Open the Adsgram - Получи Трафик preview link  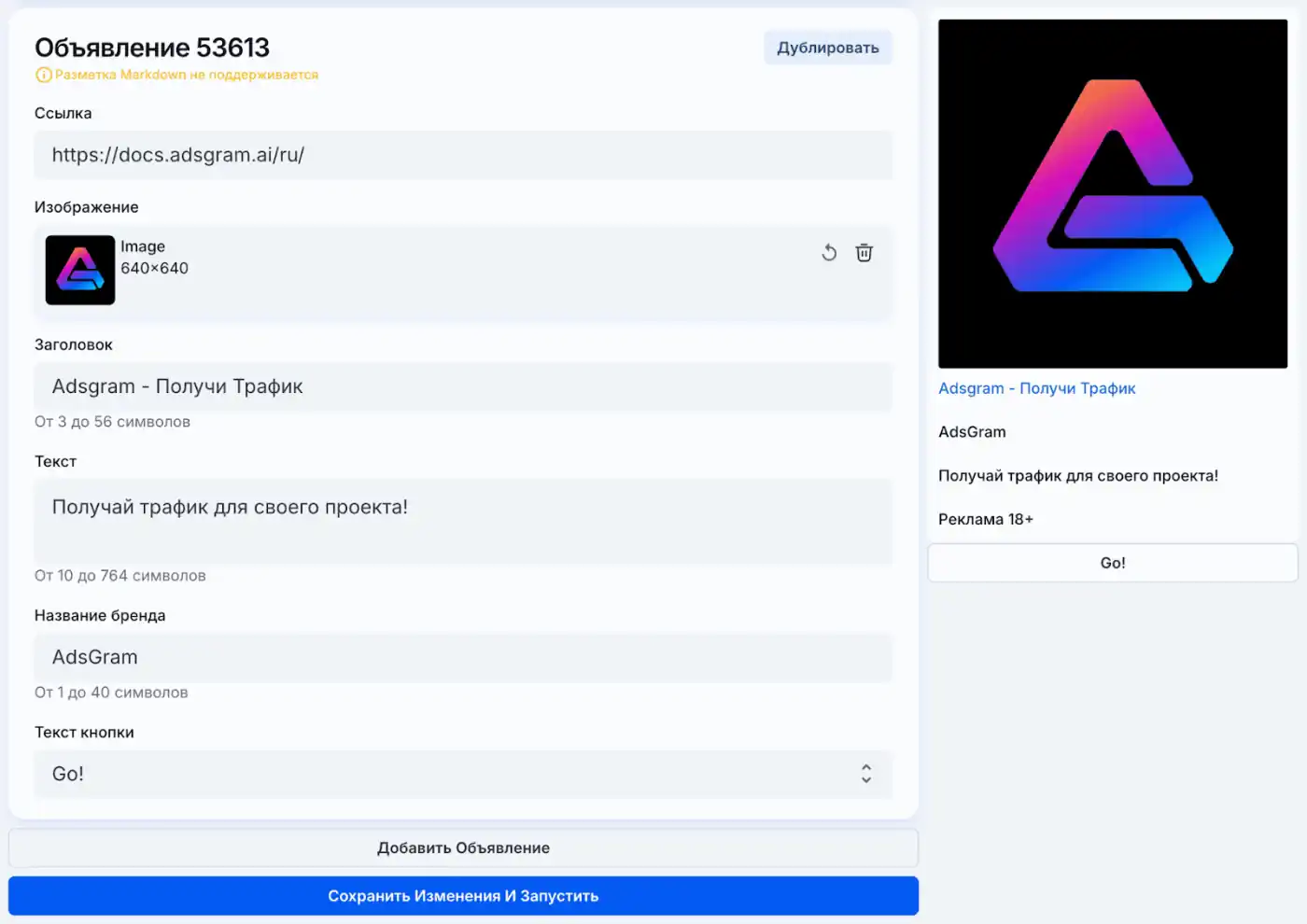pyautogui.click(x=1037, y=388)
